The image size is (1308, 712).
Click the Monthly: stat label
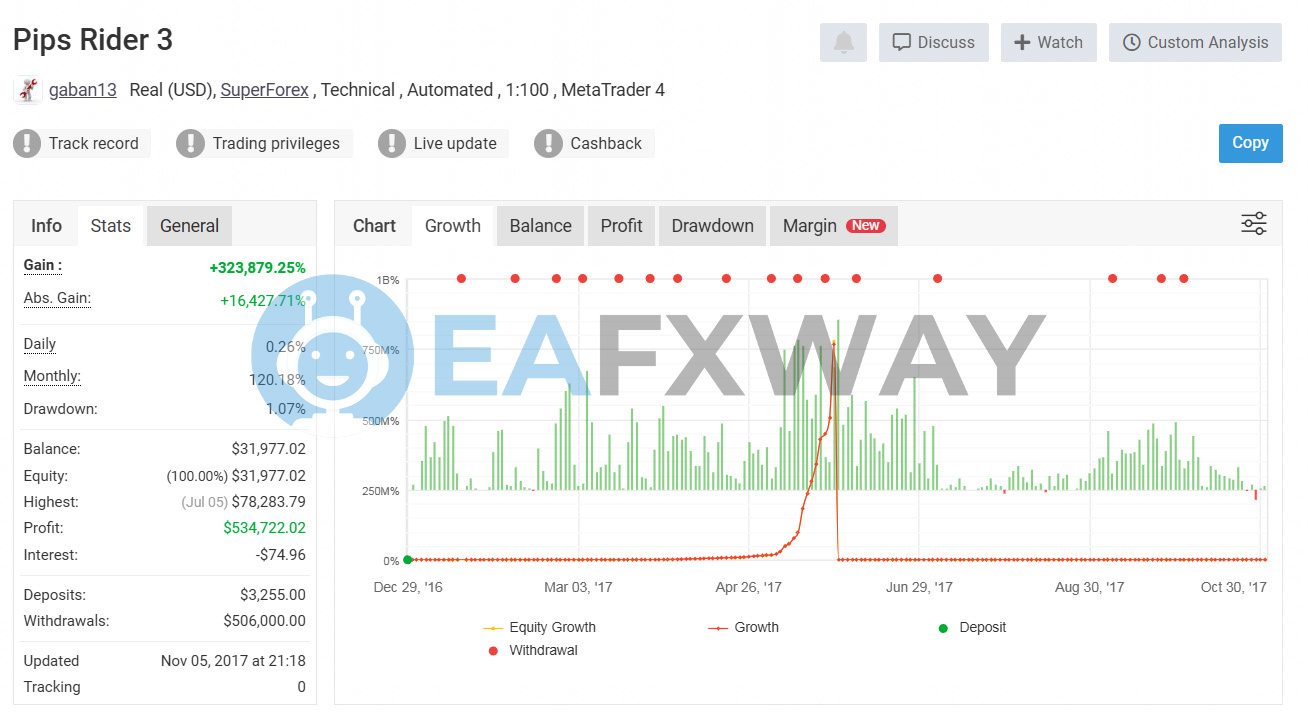click(x=52, y=376)
